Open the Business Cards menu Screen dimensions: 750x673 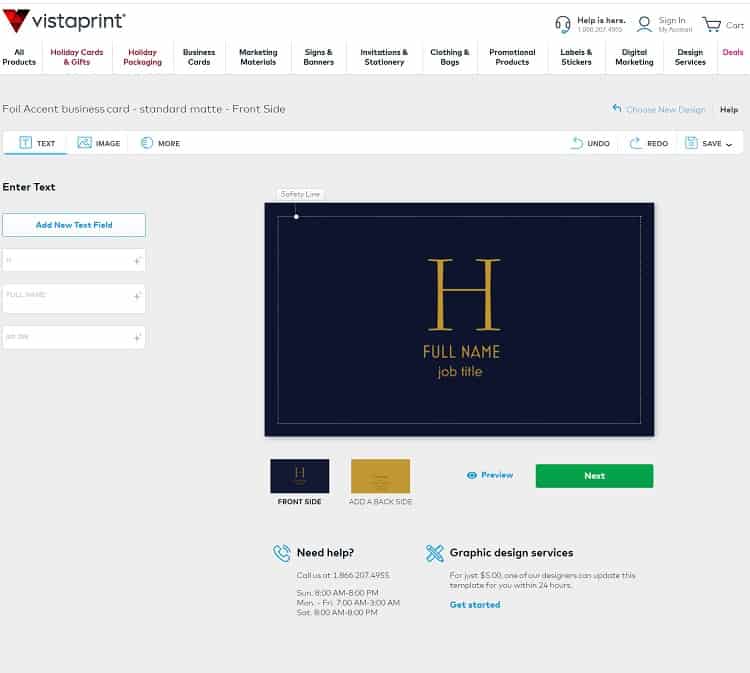199,57
